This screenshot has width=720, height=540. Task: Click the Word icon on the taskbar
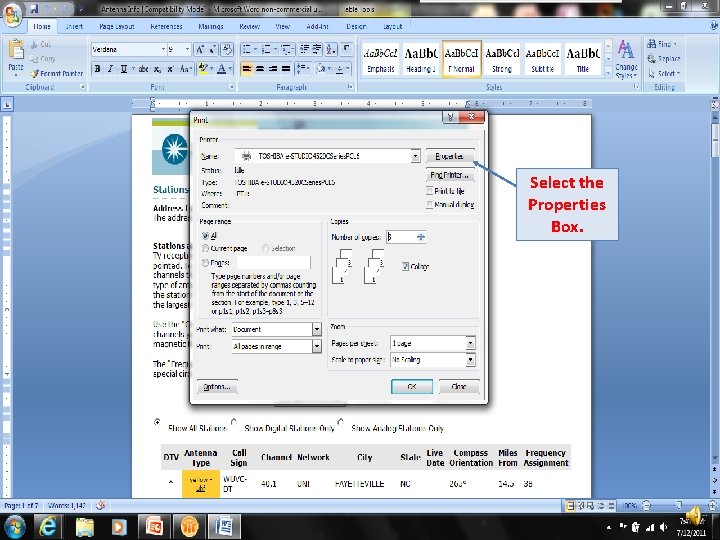224,526
